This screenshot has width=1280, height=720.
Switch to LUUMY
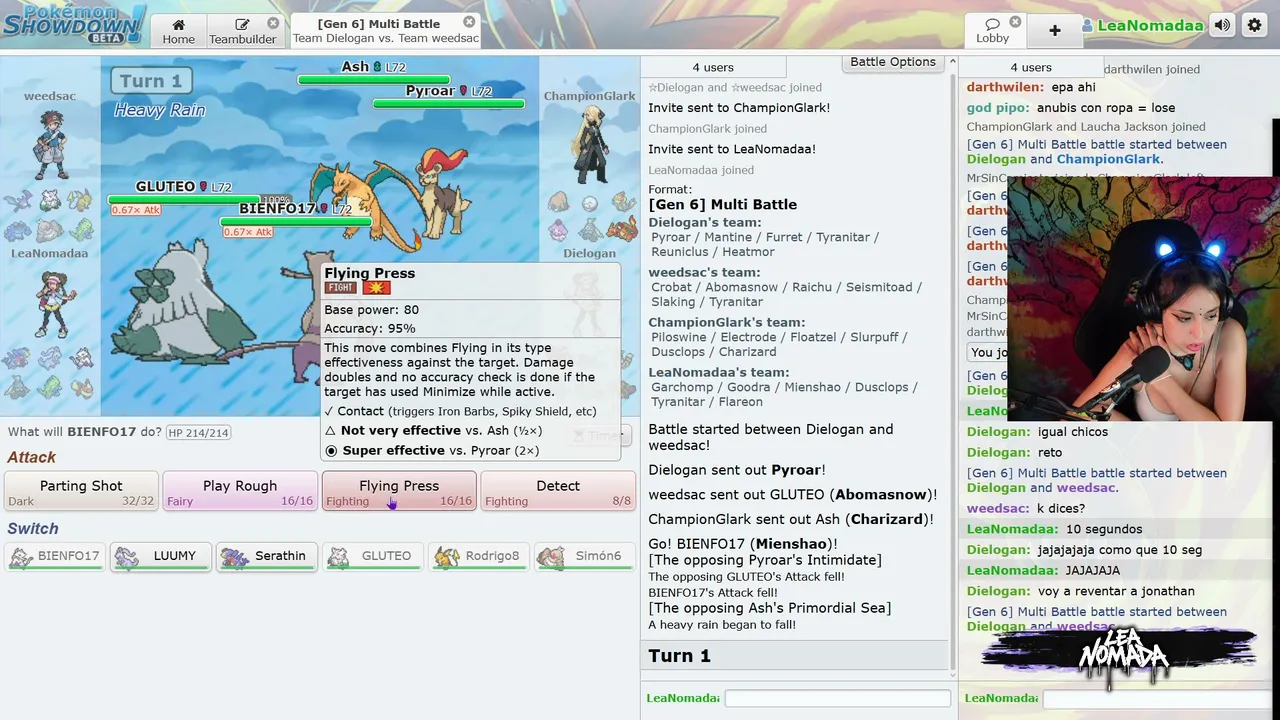click(162, 556)
